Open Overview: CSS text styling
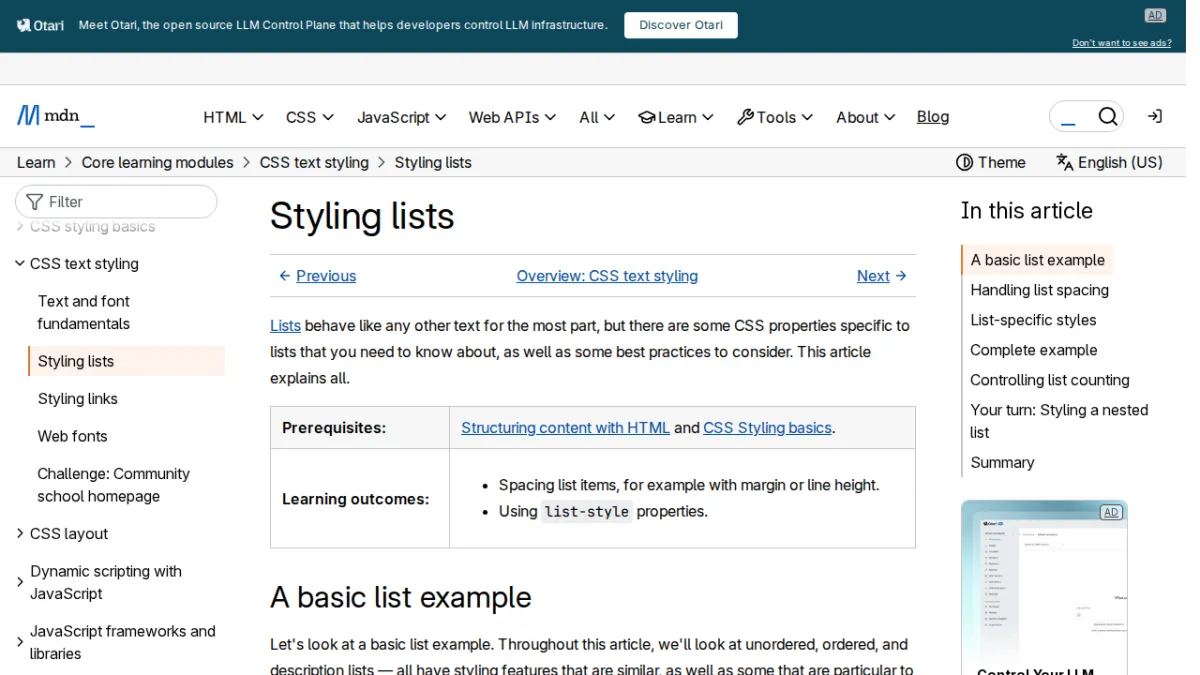Image resolution: width=1200 pixels, height=675 pixels. click(607, 276)
